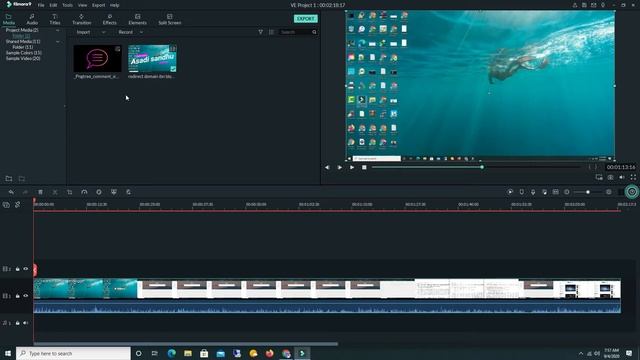Lock audio track 1

pos(18,323)
